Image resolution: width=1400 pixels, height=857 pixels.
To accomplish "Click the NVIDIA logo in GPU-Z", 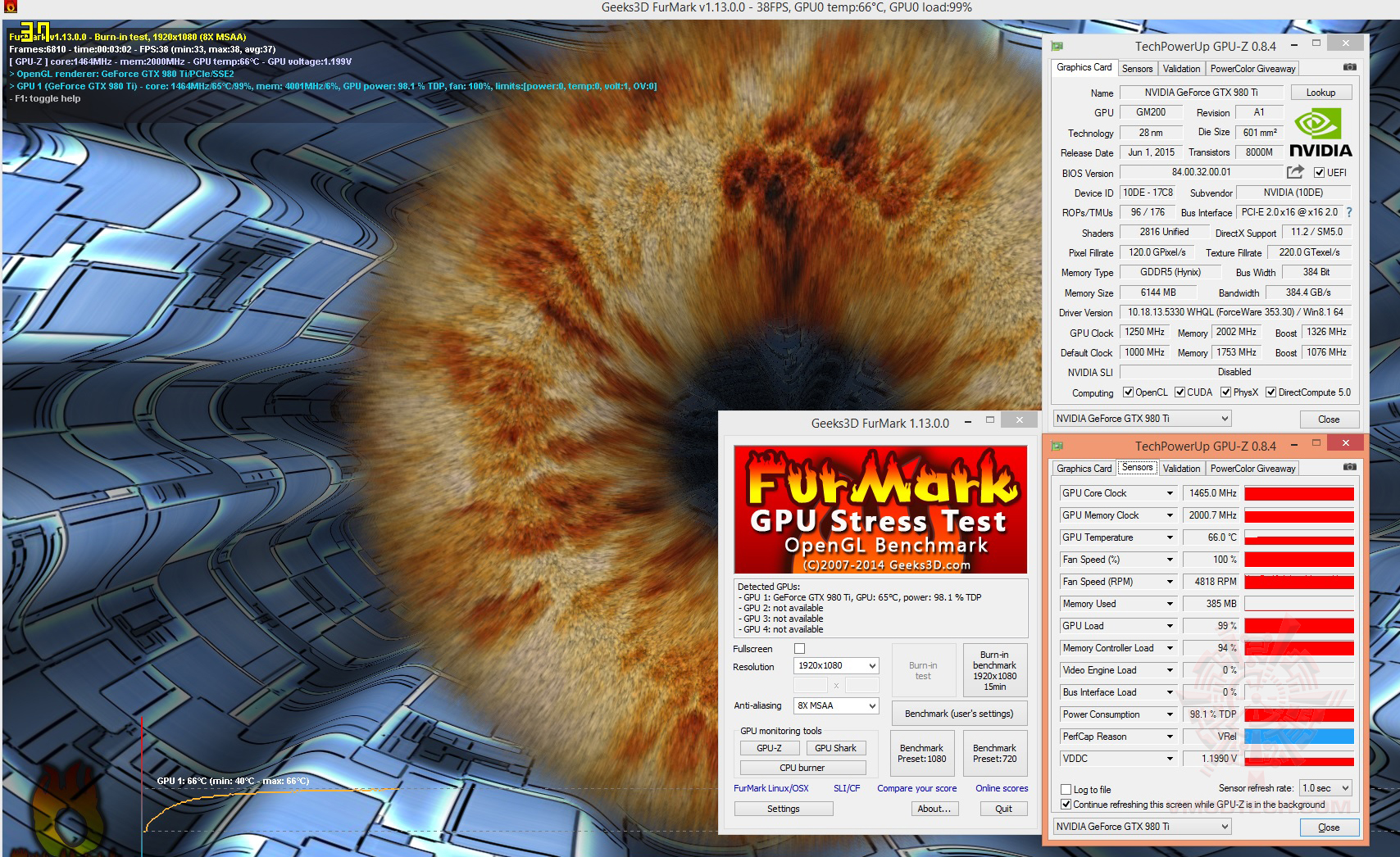I will pyautogui.click(x=1320, y=132).
